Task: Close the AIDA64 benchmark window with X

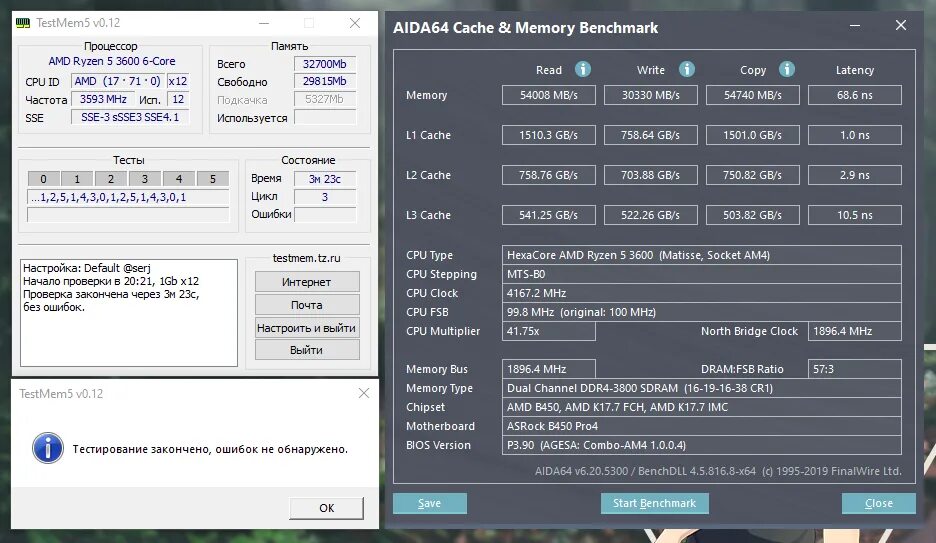Action: [x=901, y=25]
